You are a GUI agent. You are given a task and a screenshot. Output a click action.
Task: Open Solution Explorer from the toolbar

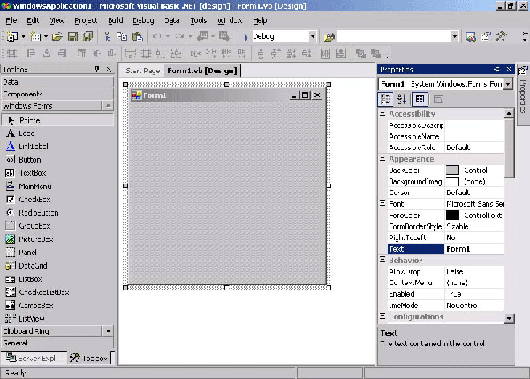(471, 37)
